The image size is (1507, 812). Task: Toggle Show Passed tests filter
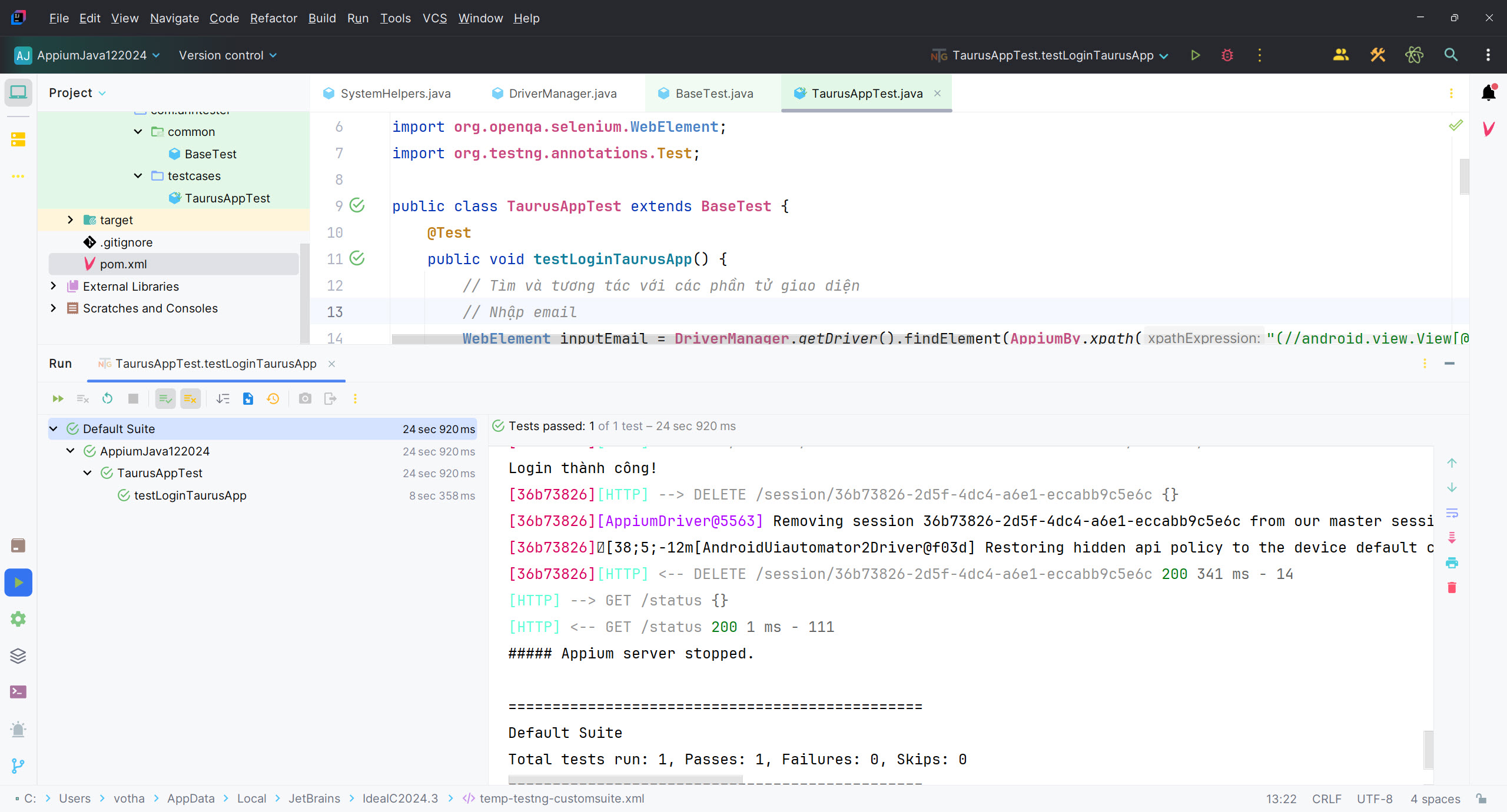coord(165,398)
